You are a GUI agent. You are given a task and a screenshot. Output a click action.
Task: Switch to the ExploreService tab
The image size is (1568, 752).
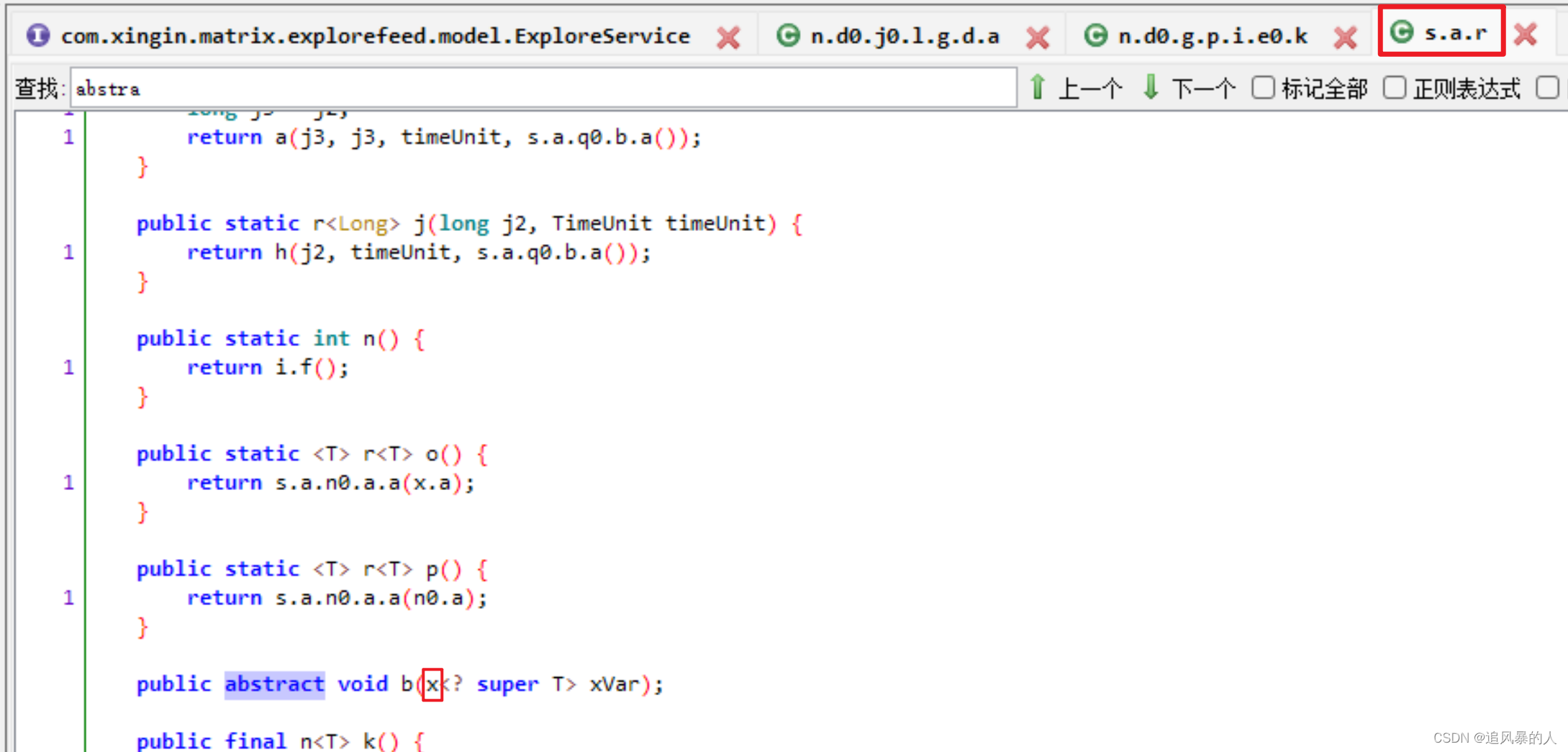point(375,35)
